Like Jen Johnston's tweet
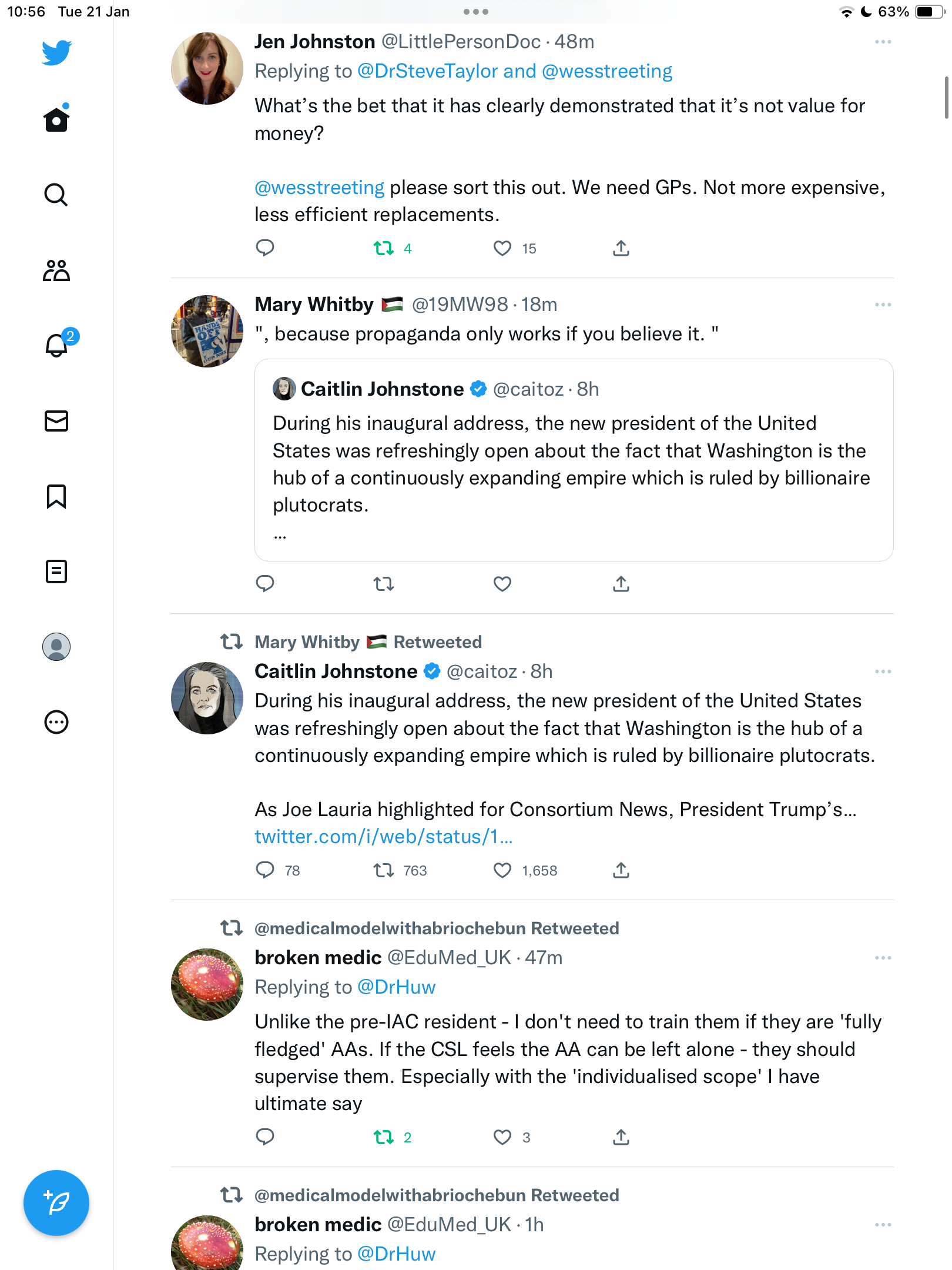 coord(502,248)
